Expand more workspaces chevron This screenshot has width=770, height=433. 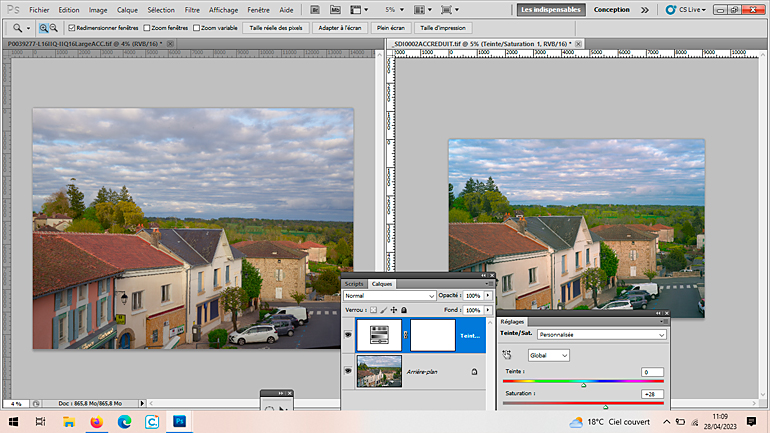point(645,10)
